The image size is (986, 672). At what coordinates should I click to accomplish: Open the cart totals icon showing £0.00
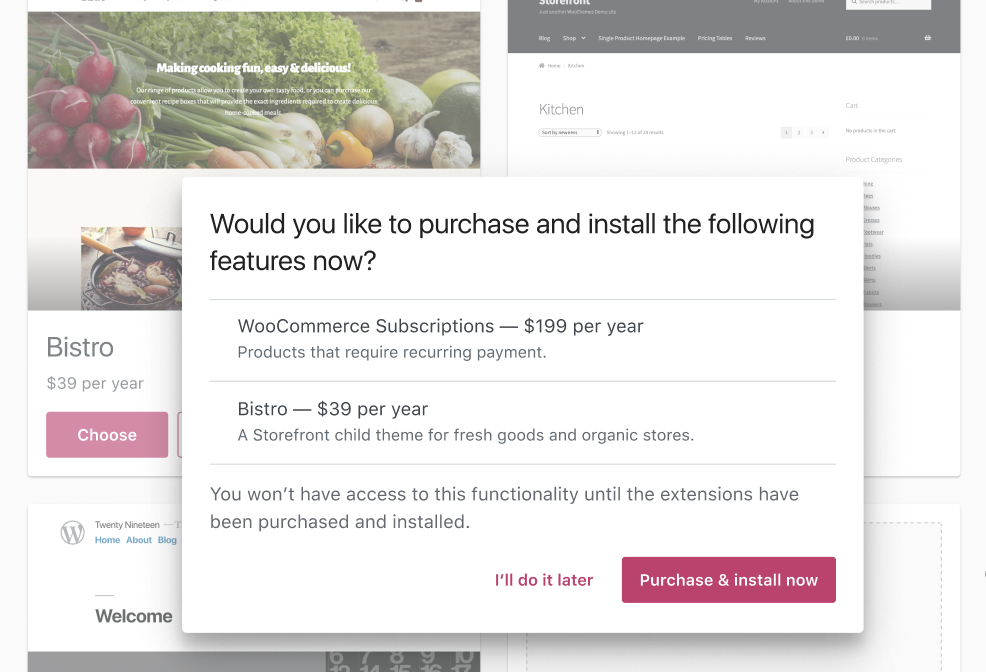pyautogui.click(x=850, y=36)
